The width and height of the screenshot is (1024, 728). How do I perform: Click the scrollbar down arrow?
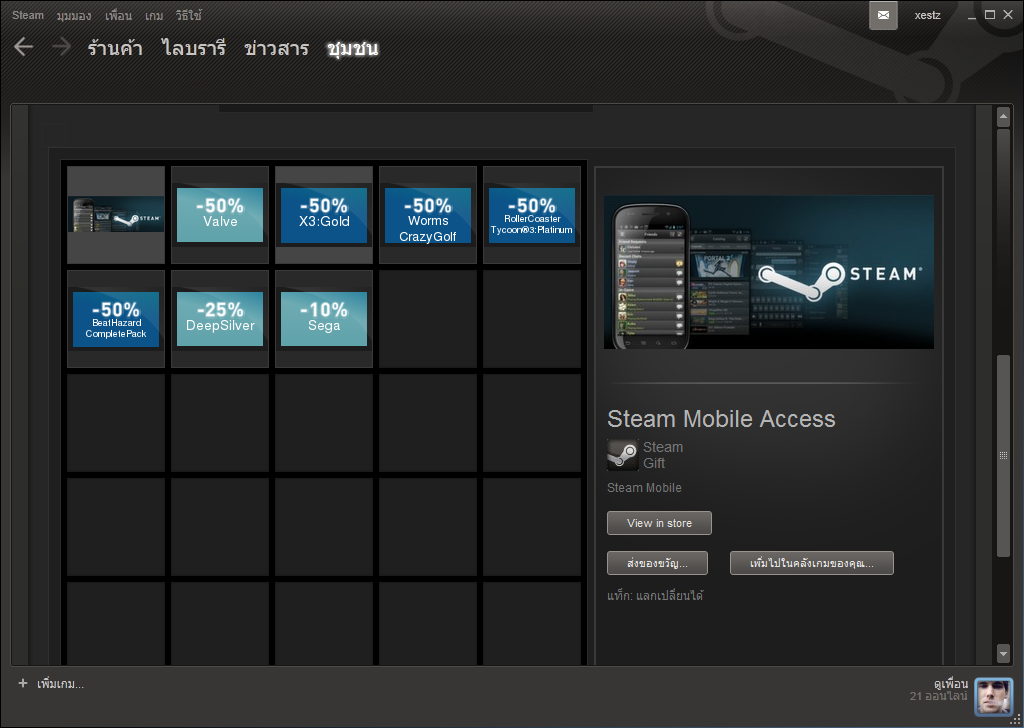1004,652
